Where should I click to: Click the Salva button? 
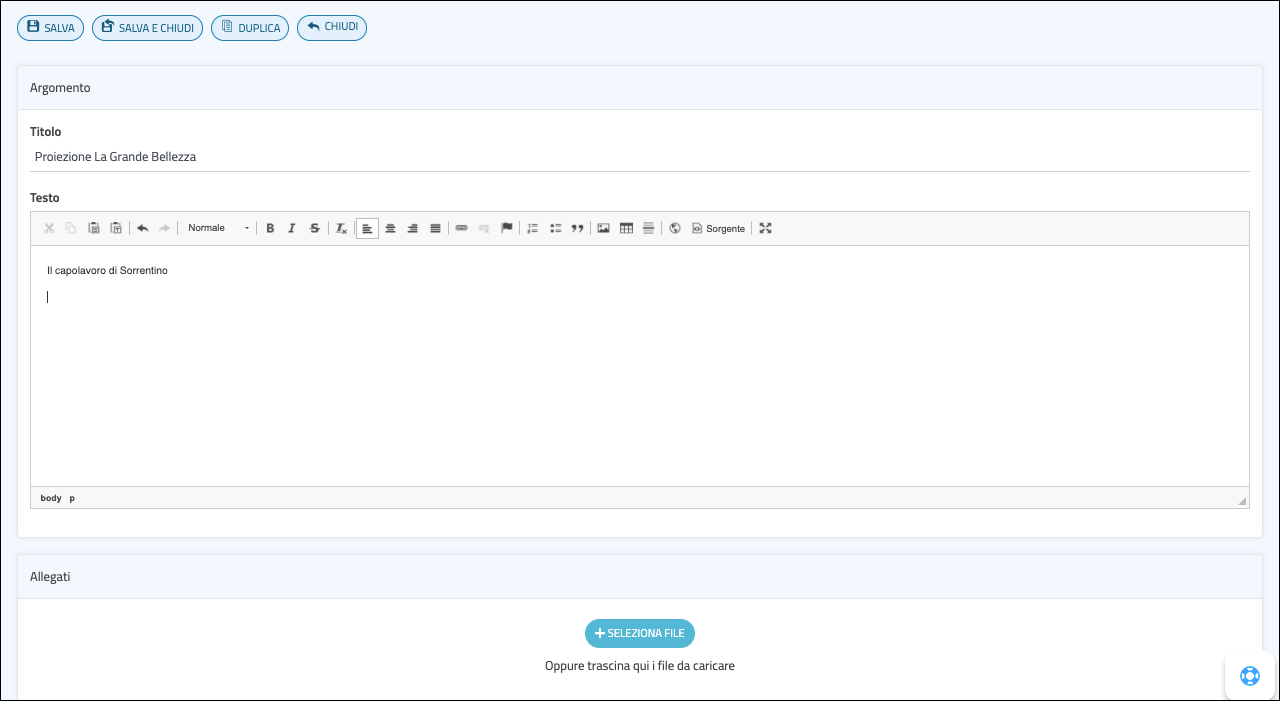pos(50,28)
